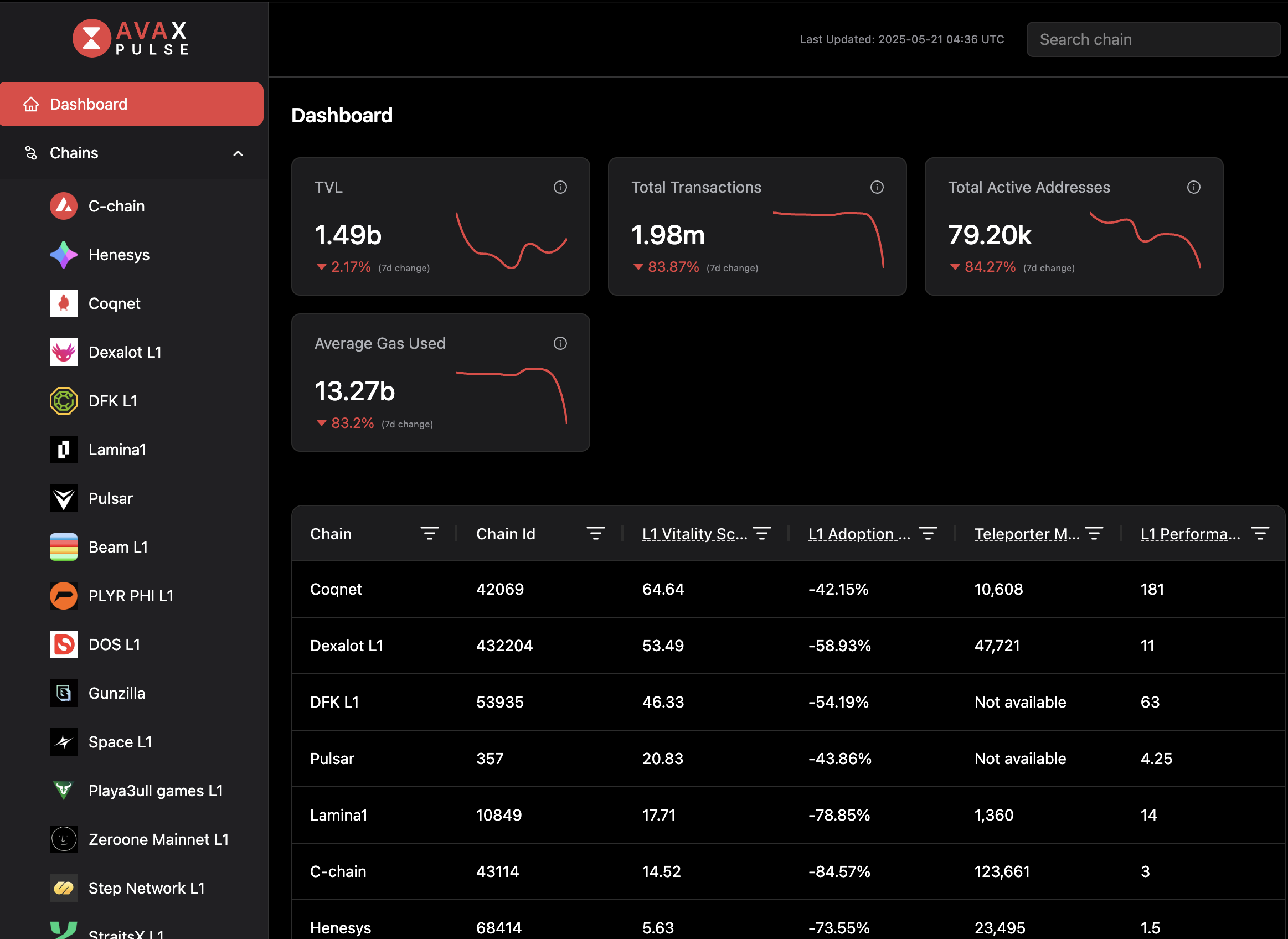Viewport: 1288px width, 939px height.
Task: Open C-chain via its red logo icon
Action: [x=64, y=206]
